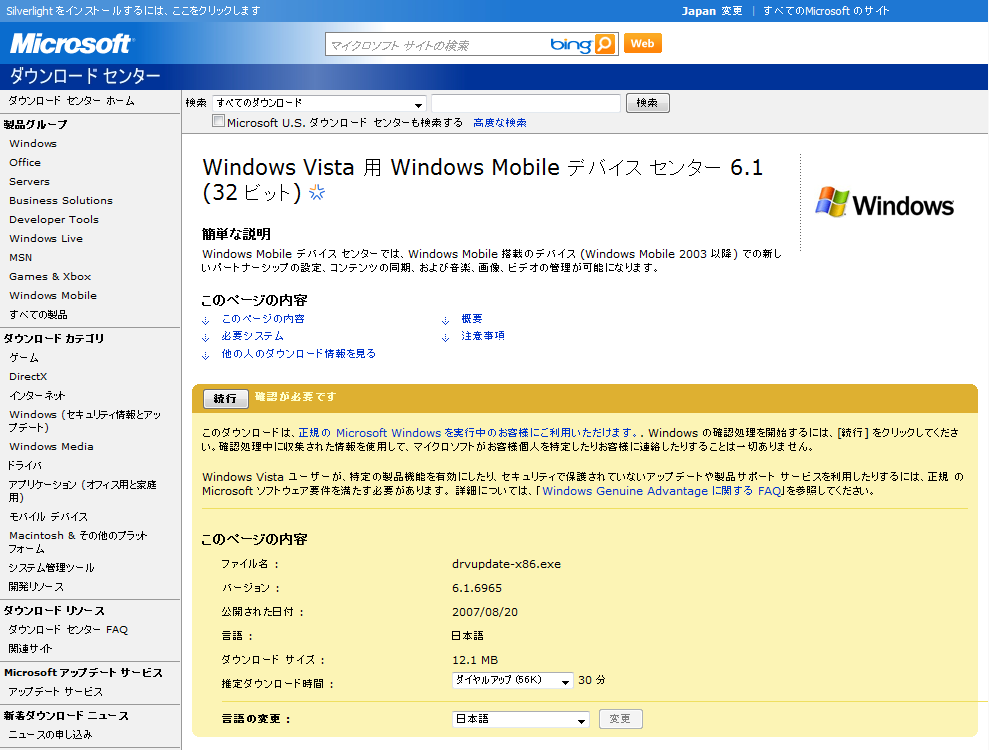Select Windows under 製品グループ

[33, 144]
